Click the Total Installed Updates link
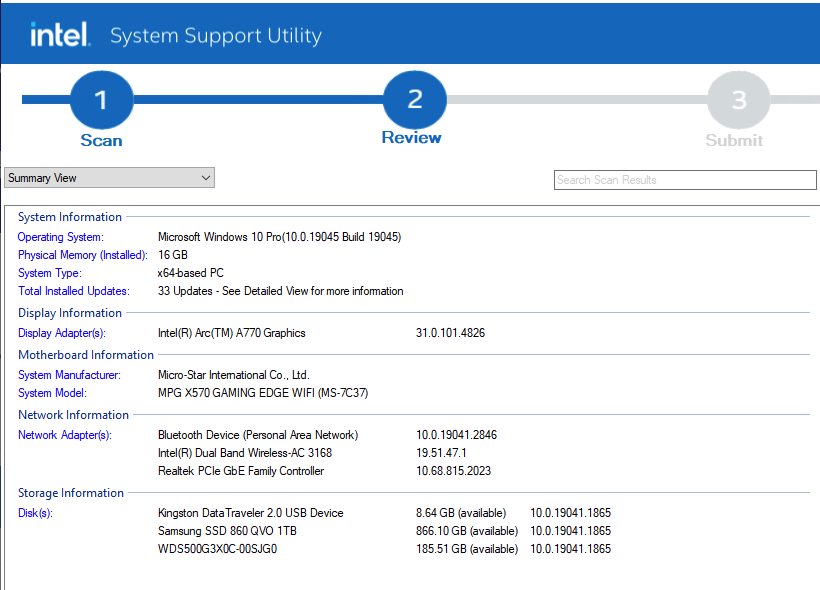Viewport: 820px width, 590px height. [x=72, y=291]
